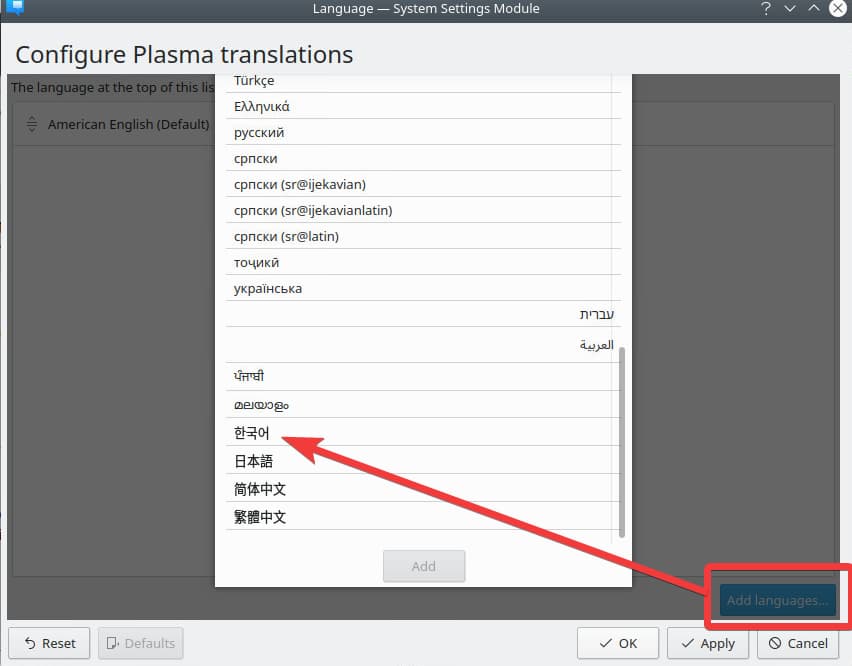The height and width of the screenshot is (666, 852).
Task: Choose 简体中文 from the list
Action: click(260, 489)
